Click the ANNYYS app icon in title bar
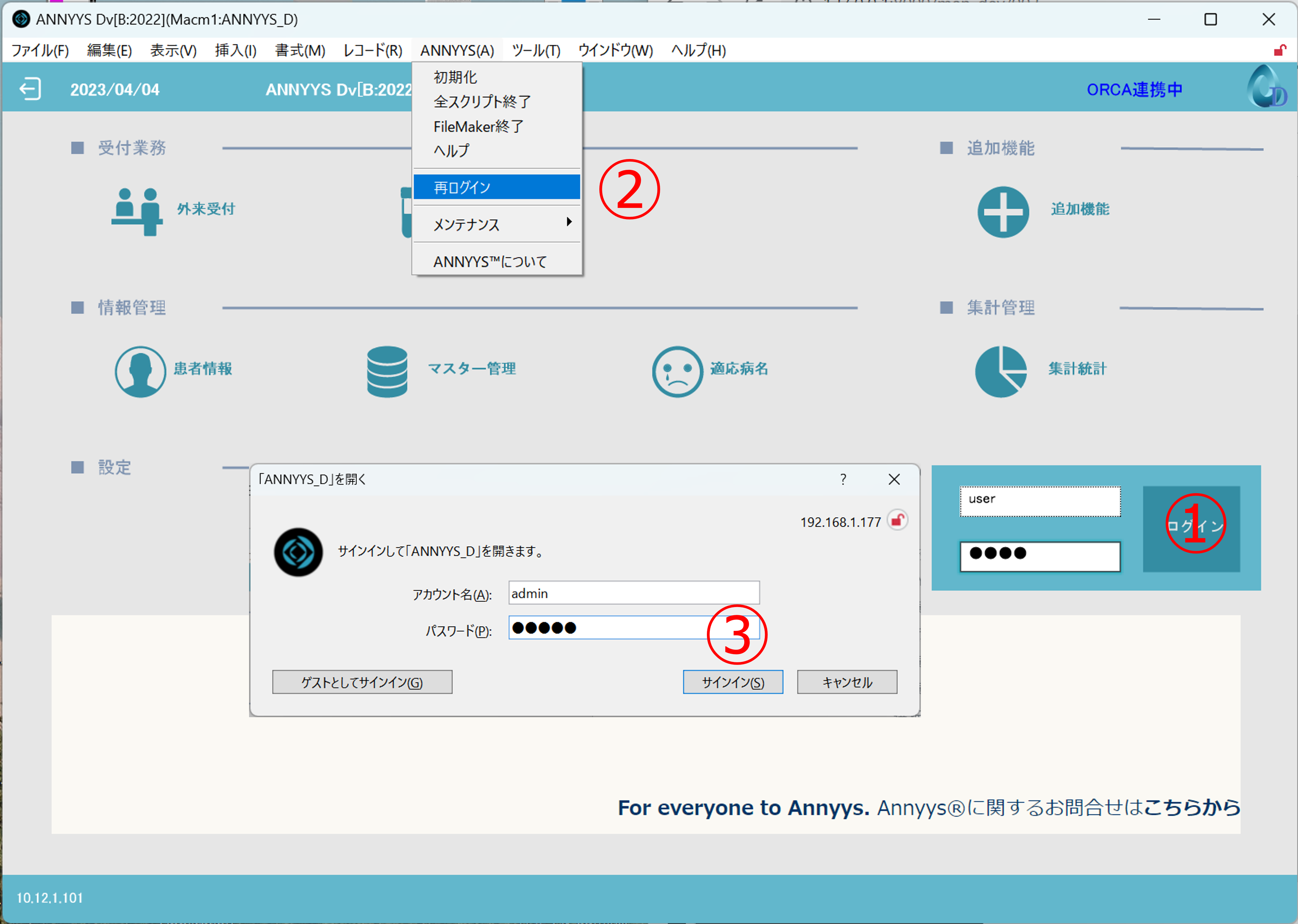Image resolution: width=1298 pixels, height=924 pixels. click(21, 19)
